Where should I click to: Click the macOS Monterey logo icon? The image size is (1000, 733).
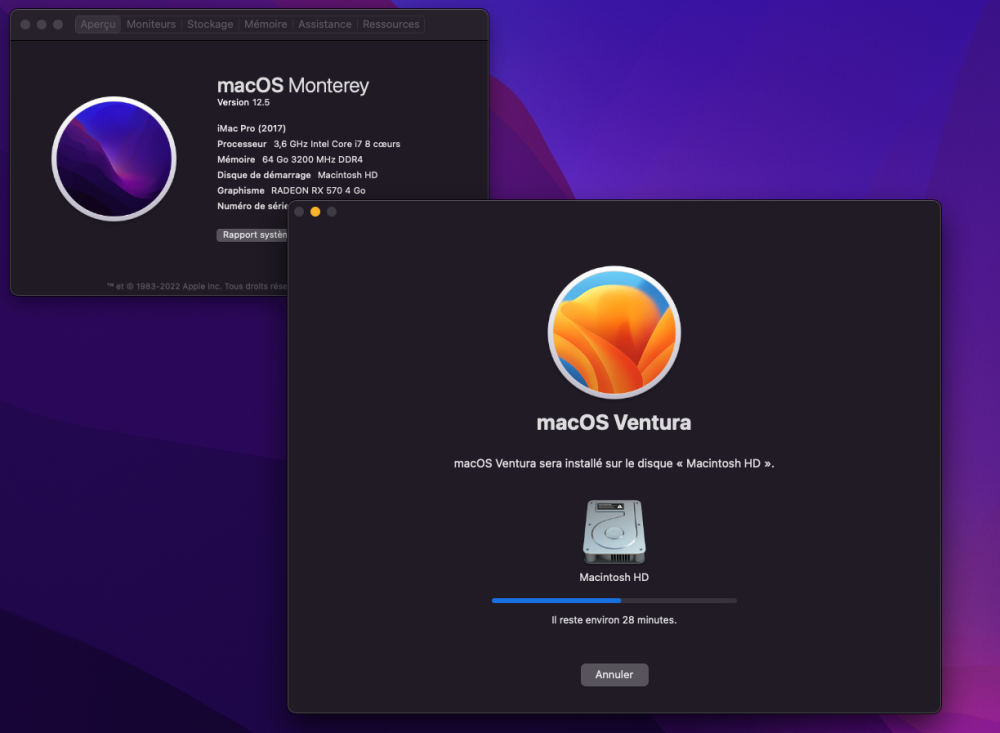click(114, 159)
